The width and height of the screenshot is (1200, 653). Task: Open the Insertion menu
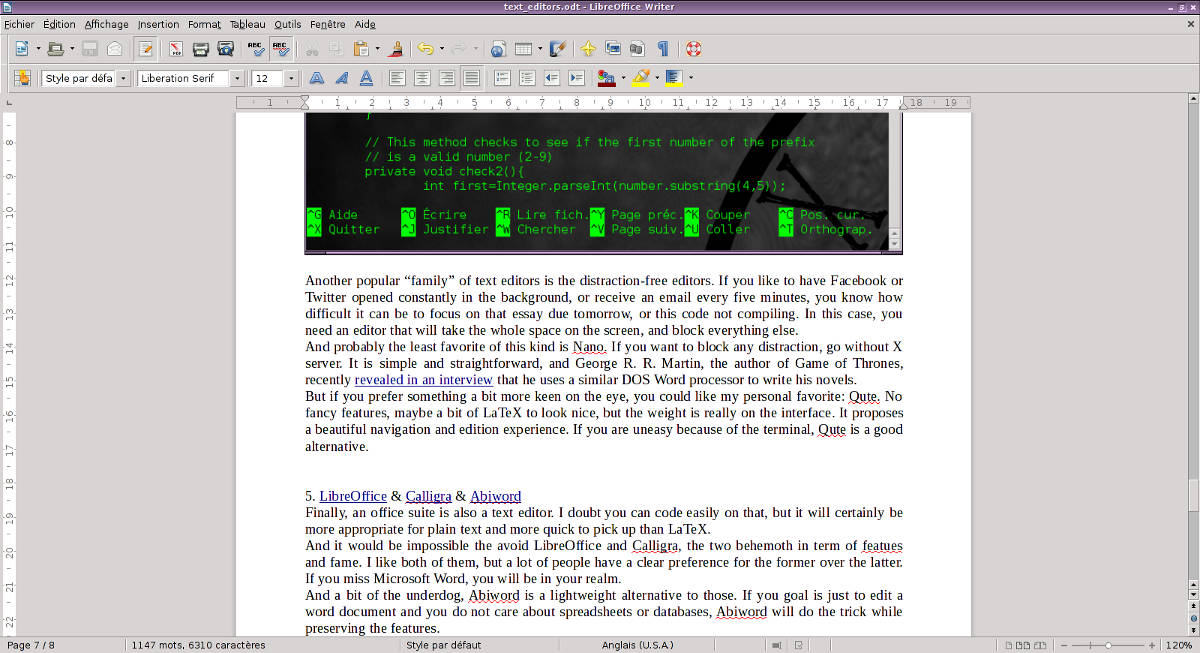[158, 24]
